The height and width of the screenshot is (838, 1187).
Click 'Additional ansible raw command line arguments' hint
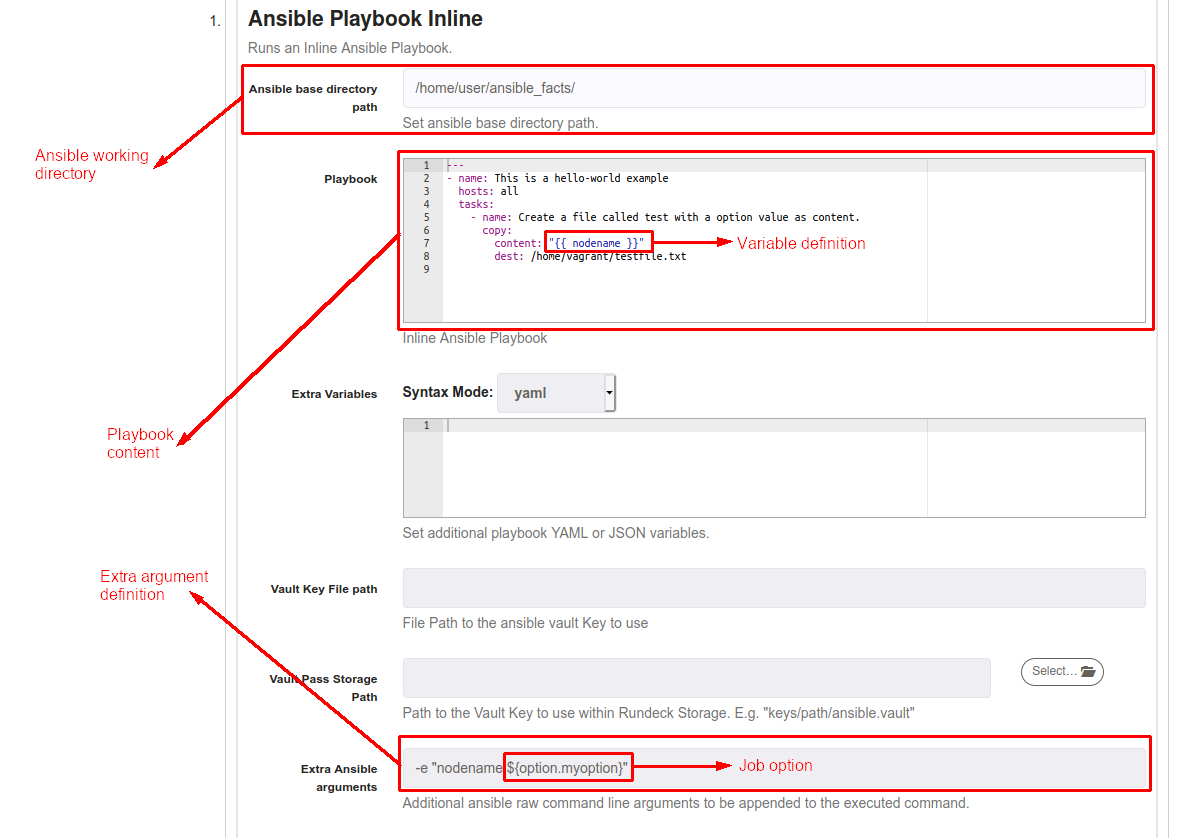point(686,803)
